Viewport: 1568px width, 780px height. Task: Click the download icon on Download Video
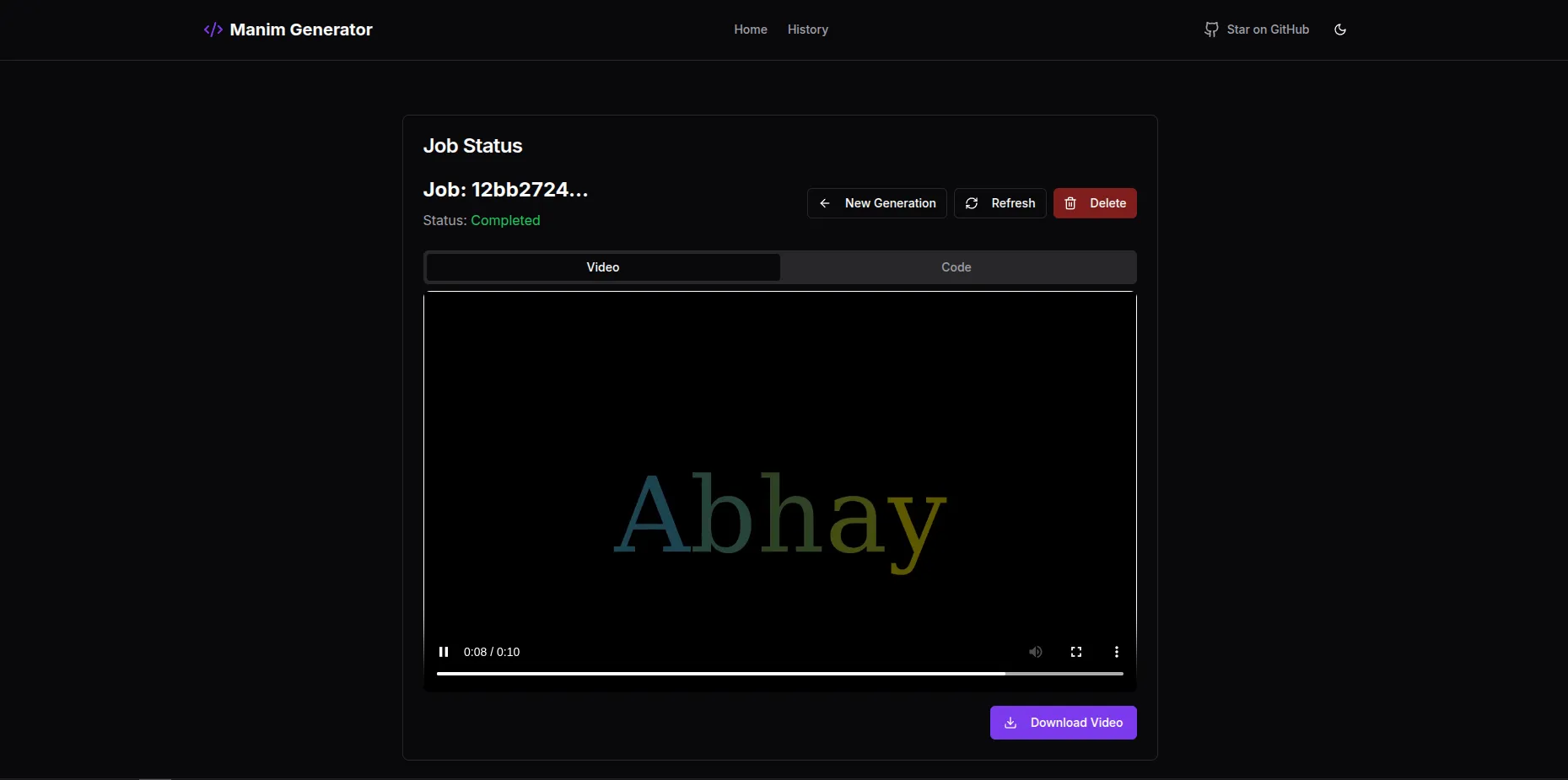point(1010,723)
